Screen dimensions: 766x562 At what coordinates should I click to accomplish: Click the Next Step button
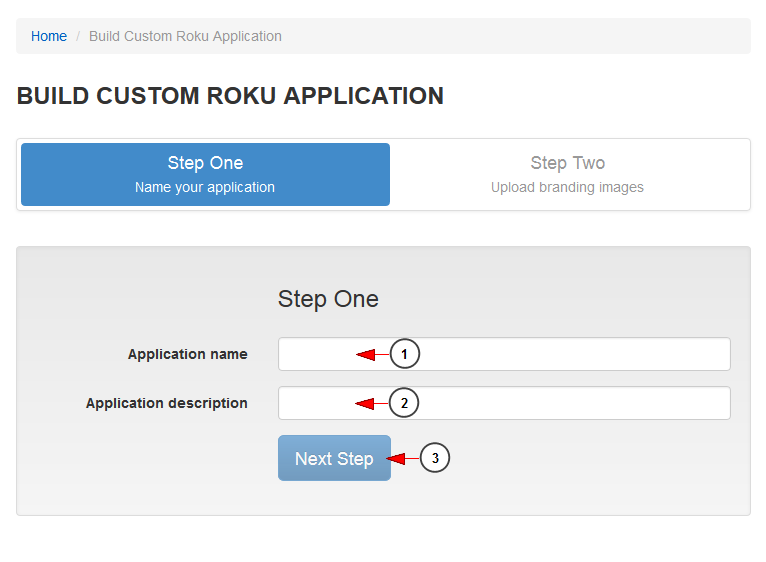click(x=334, y=458)
